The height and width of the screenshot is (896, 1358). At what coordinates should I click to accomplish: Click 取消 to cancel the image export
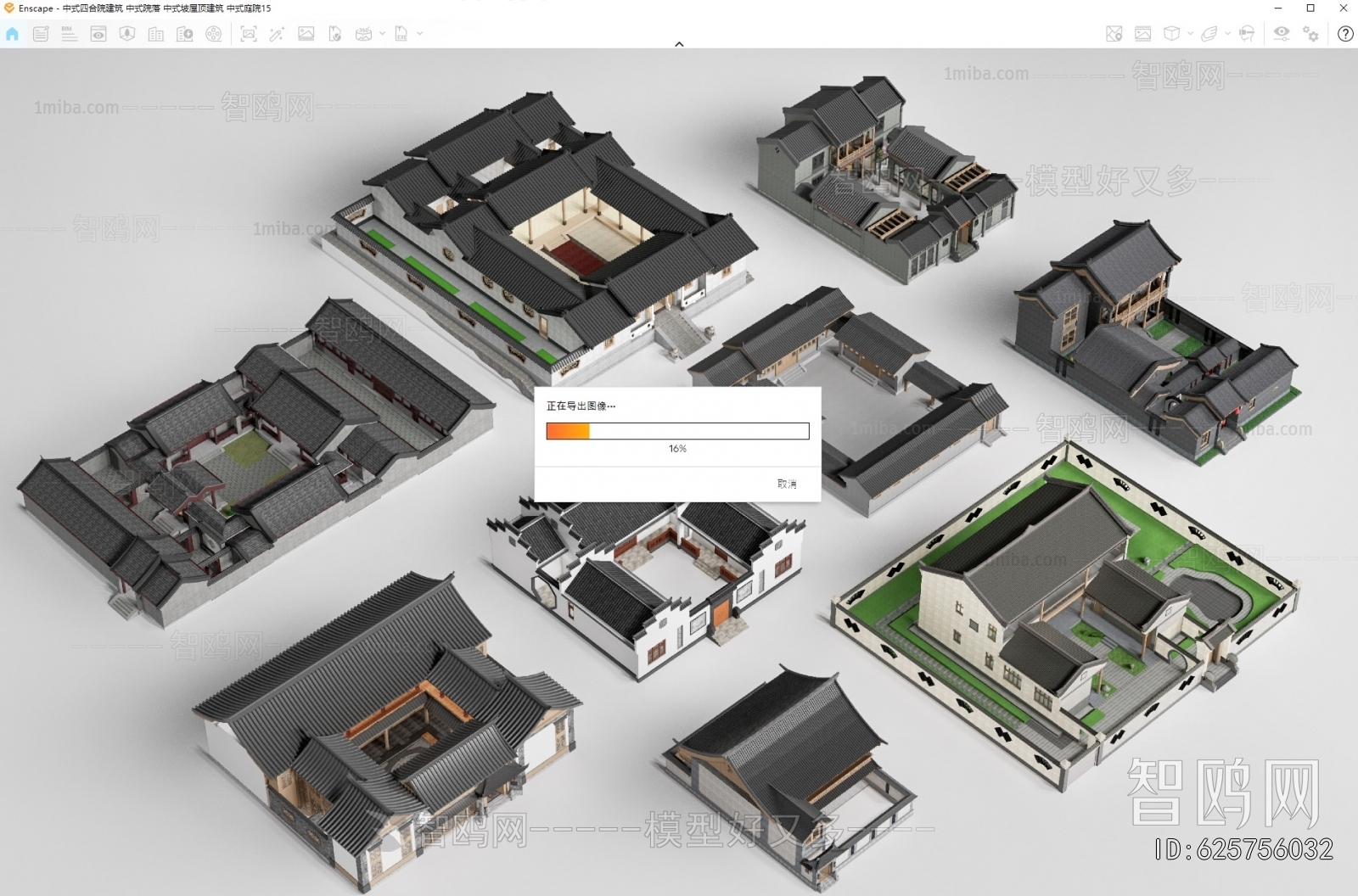[787, 484]
